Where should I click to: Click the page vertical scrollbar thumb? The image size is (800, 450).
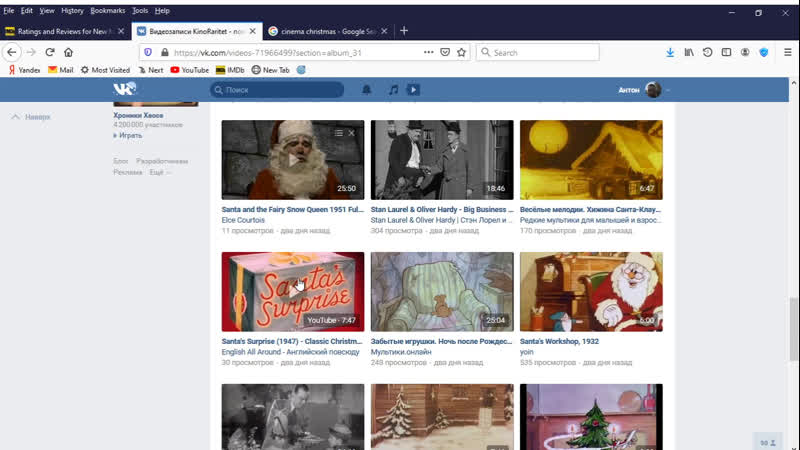(x=794, y=329)
